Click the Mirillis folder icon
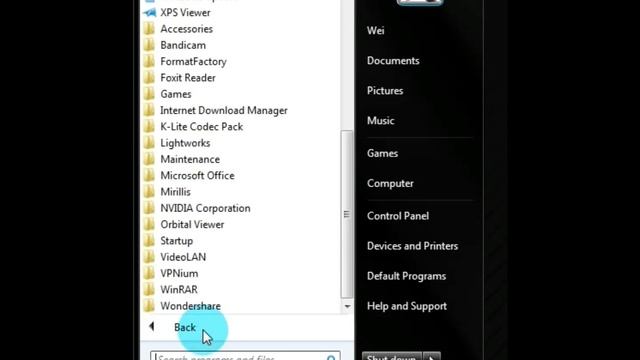The height and width of the screenshot is (360, 640). coord(149,192)
